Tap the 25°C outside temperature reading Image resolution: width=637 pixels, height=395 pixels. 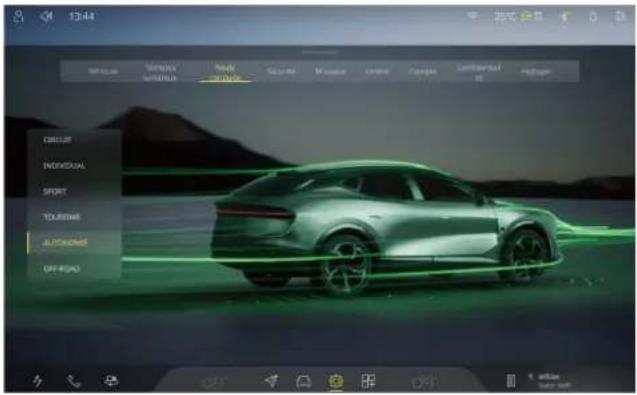tap(505, 17)
